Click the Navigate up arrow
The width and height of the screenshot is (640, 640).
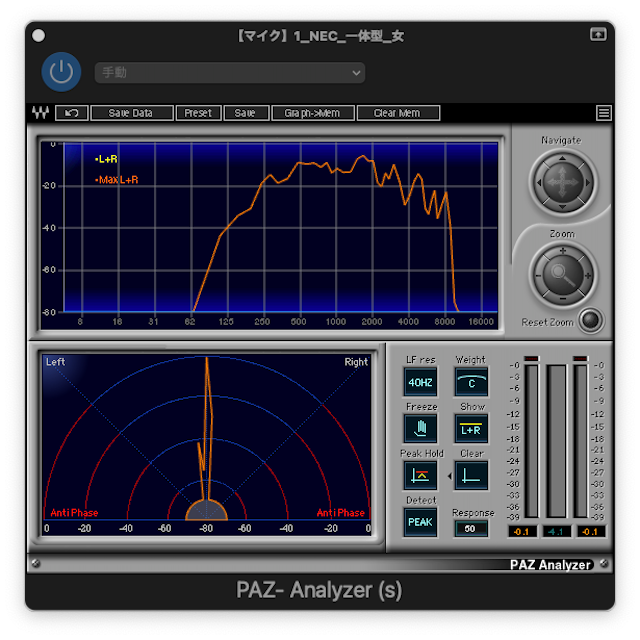[x=562, y=158]
